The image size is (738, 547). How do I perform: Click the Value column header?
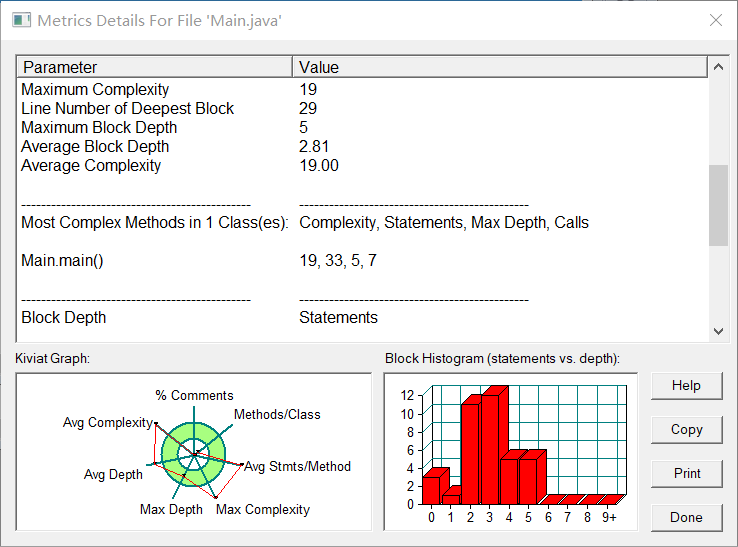click(500, 67)
